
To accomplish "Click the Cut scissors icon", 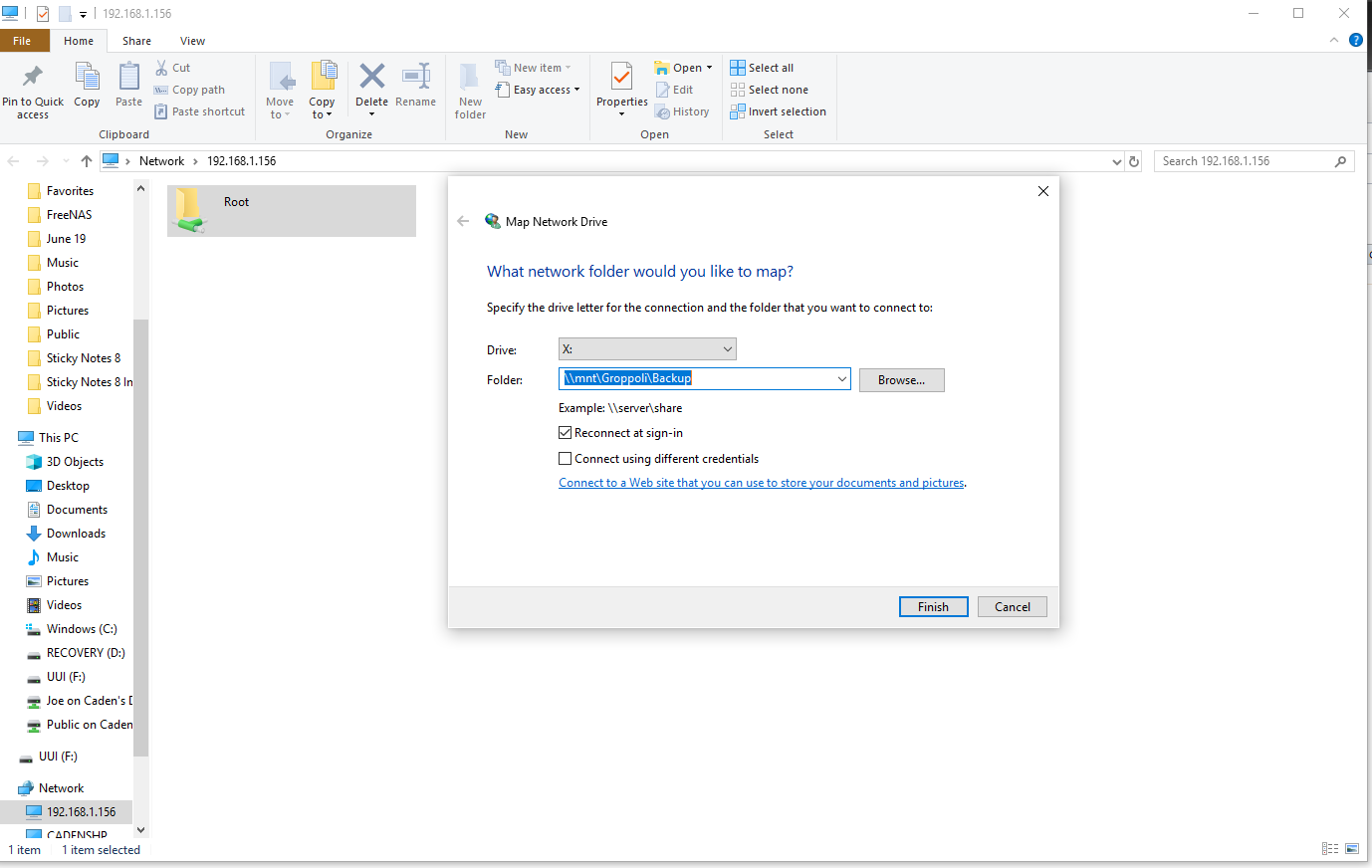I will (x=161, y=68).
